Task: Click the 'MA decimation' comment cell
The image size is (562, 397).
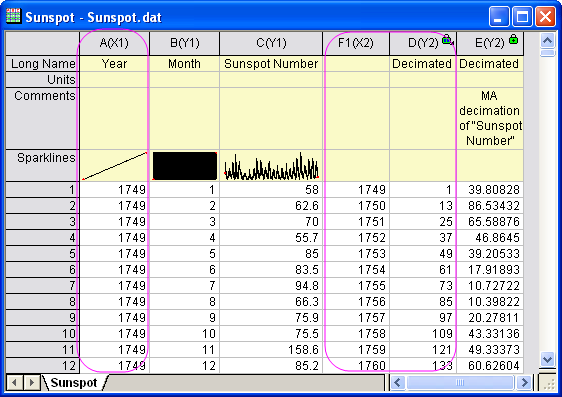Action: click(490, 119)
